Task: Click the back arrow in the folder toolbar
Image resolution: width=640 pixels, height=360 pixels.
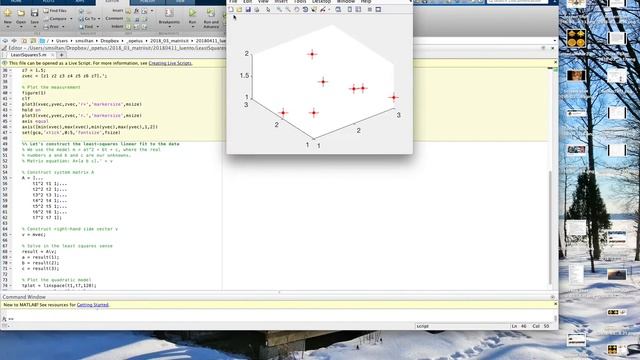Action: (5, 41)
